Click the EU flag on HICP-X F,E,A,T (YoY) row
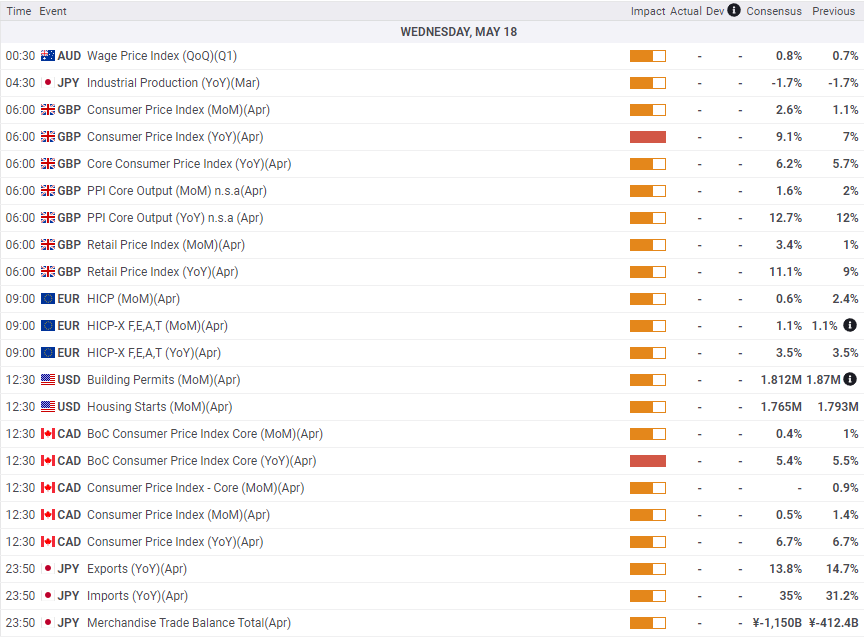The width and height of the screenshot is (864, 637). [x=48, y=353]
